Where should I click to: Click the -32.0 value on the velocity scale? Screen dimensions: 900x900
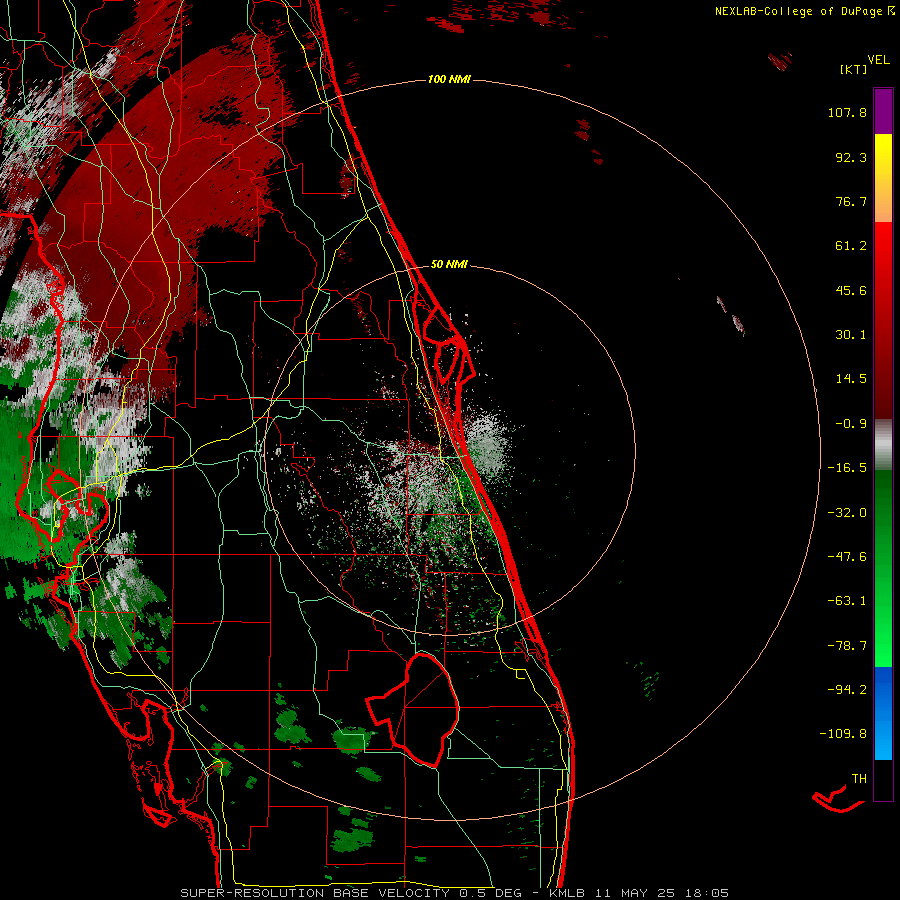coord(847,513)
